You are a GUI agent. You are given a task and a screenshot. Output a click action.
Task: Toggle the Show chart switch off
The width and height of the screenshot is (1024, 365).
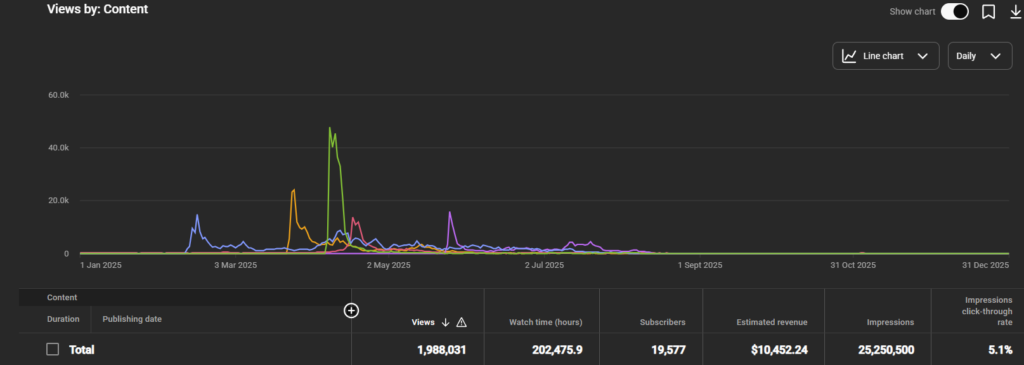pos(954,12)
